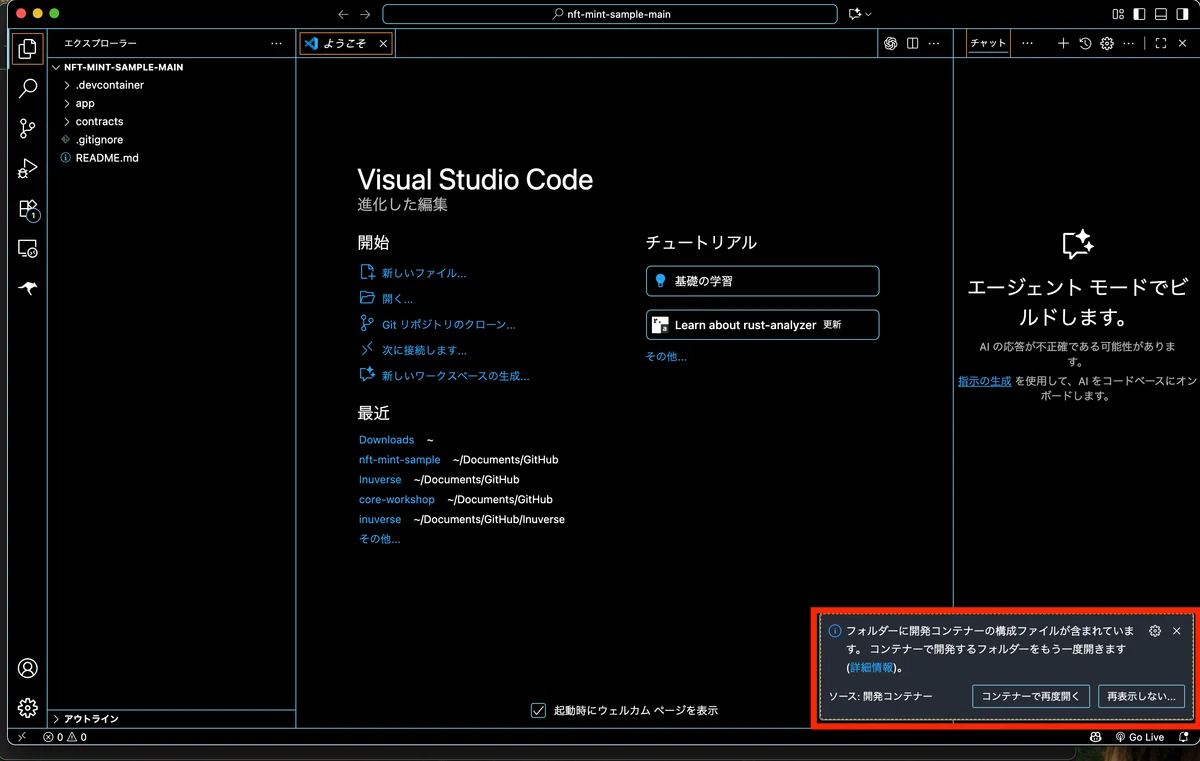Screen dimensions: 1200x761
Task: Open Learn about rust-analyzer walkthrough
Action: [763, 325]
